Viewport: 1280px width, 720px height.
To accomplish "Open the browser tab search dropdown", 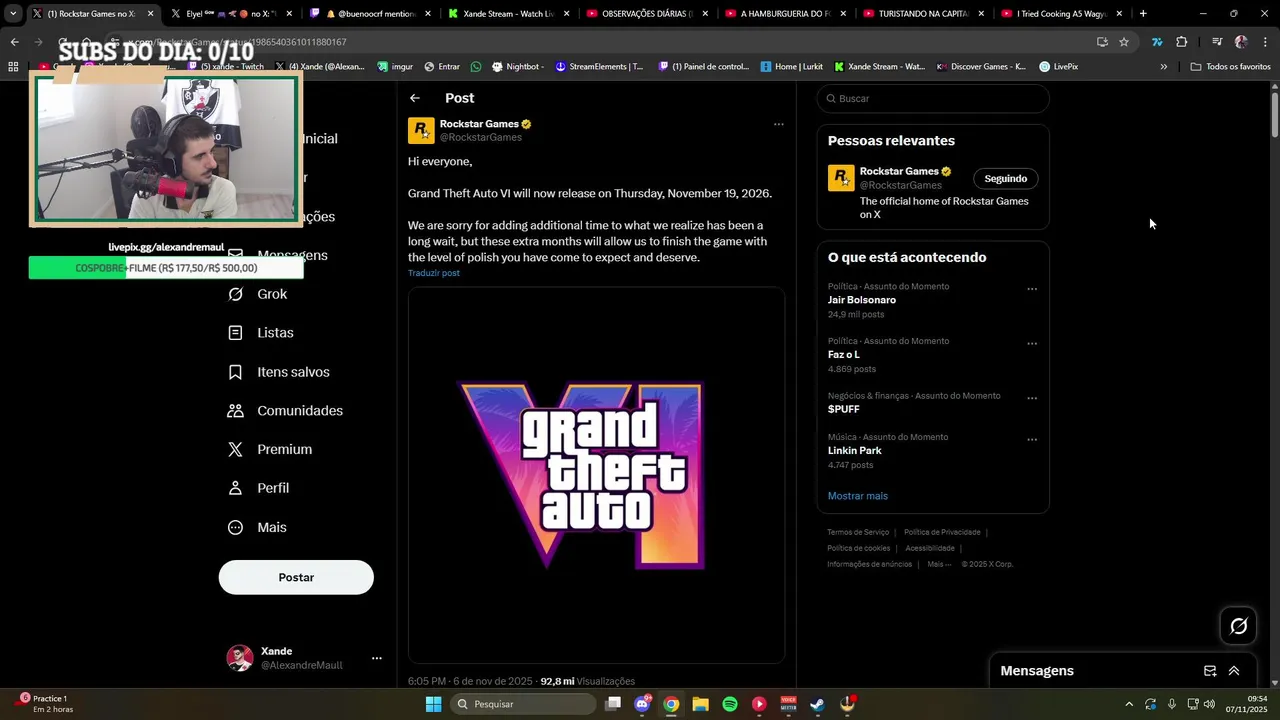I will [x=13, y=14].
